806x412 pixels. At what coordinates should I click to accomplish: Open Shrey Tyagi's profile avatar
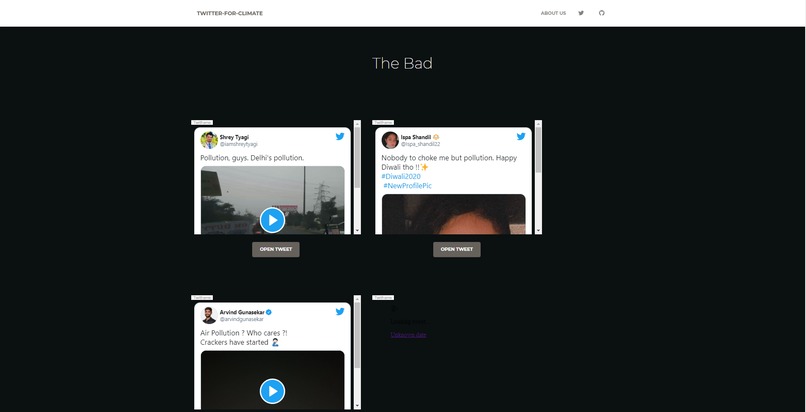pyautogui.click(x=209, y=140)
